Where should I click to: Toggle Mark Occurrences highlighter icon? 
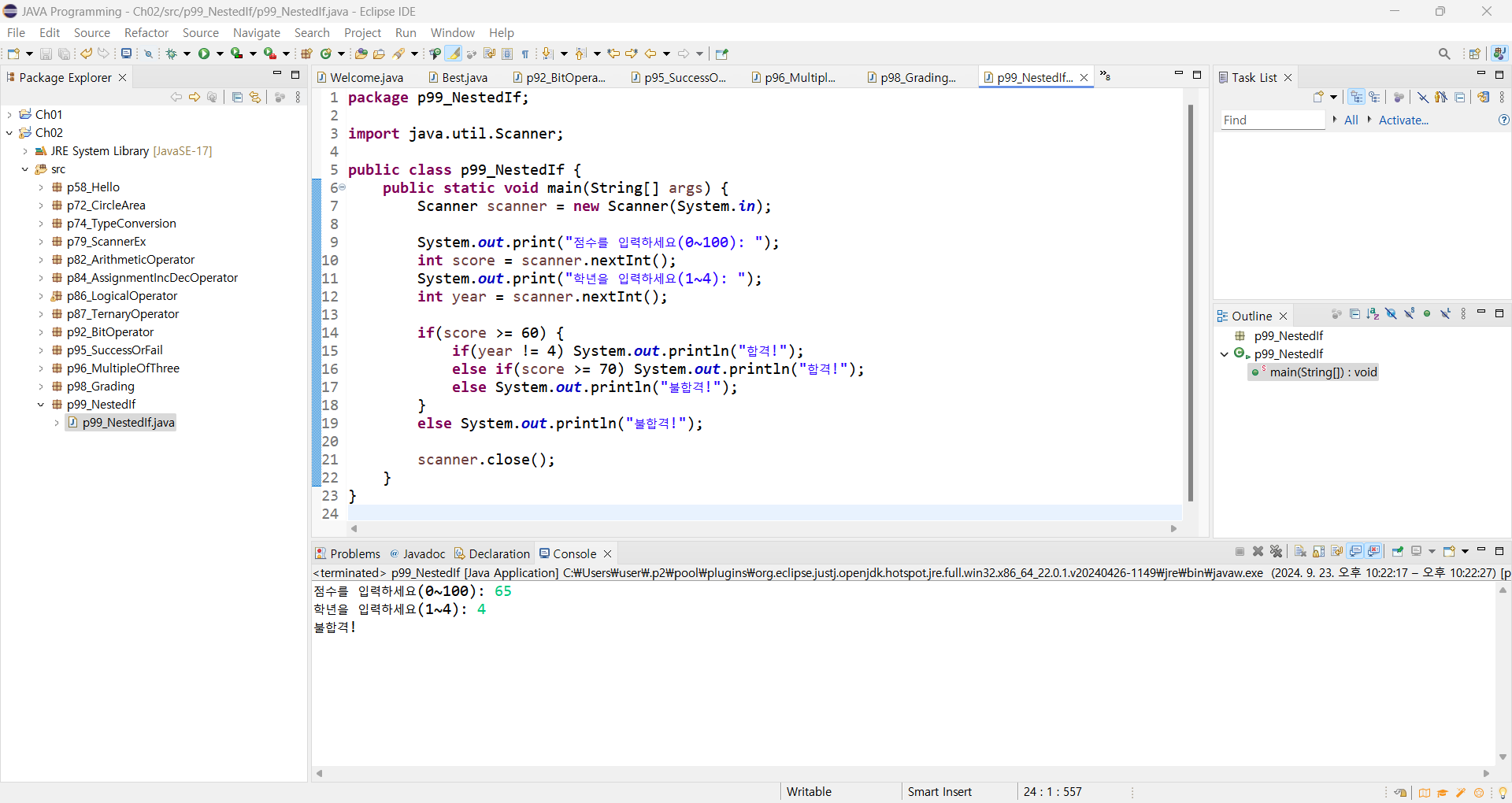pyautogui.click(x=454, y=54)
